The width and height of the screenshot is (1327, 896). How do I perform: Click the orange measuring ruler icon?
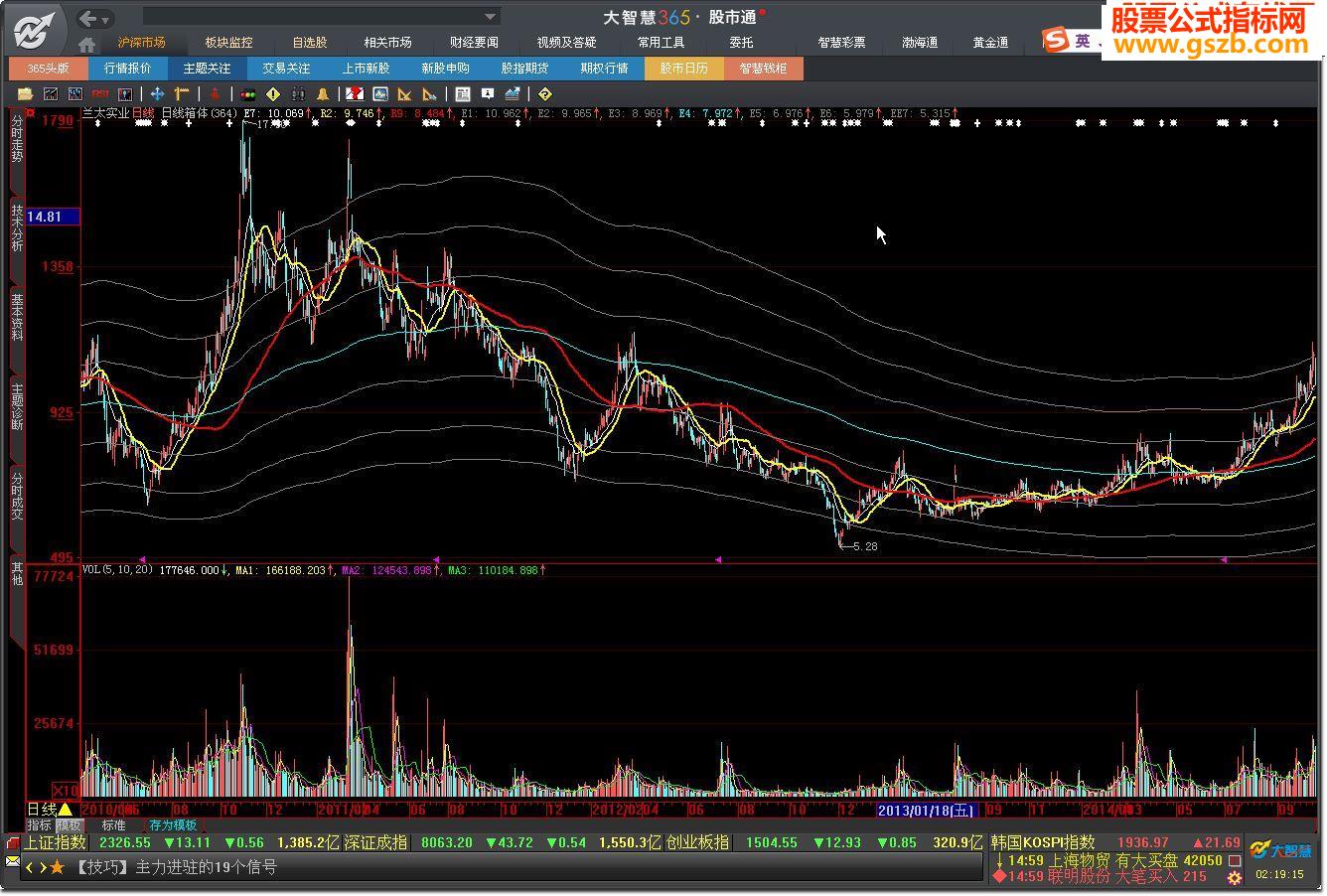tap(182, 94)
